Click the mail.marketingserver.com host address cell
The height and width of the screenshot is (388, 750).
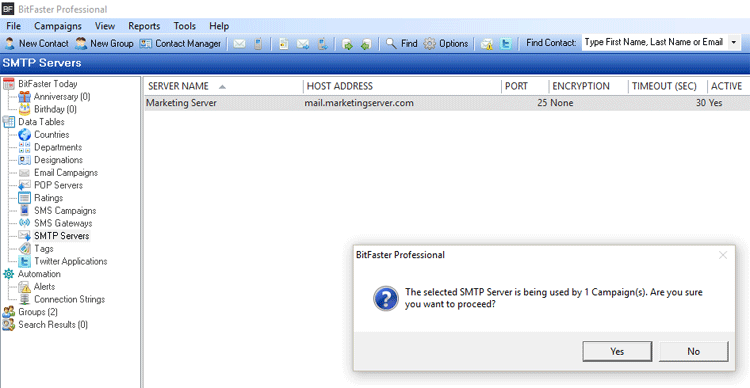pos(359,103)
